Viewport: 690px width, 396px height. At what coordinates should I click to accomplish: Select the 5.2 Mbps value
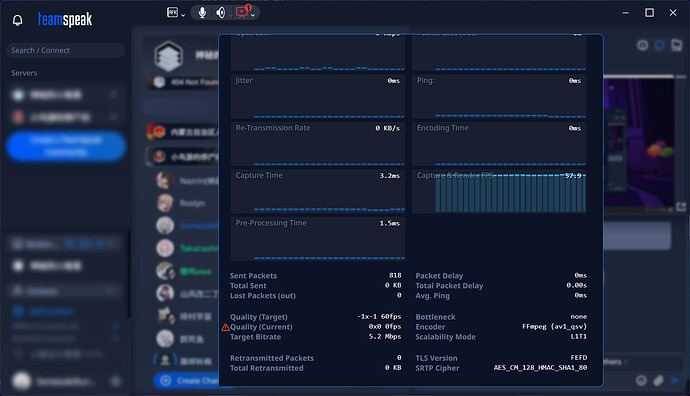point(385,337)
